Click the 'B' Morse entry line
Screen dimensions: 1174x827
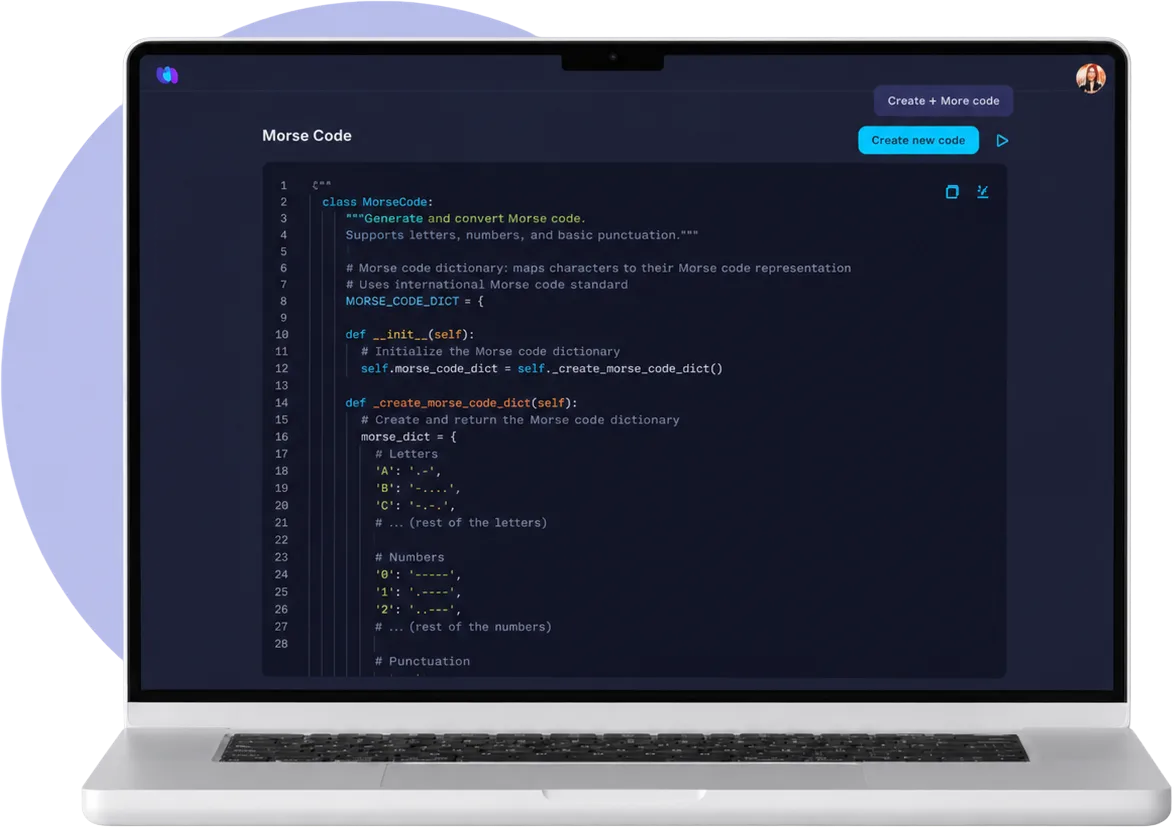[417, 489]
